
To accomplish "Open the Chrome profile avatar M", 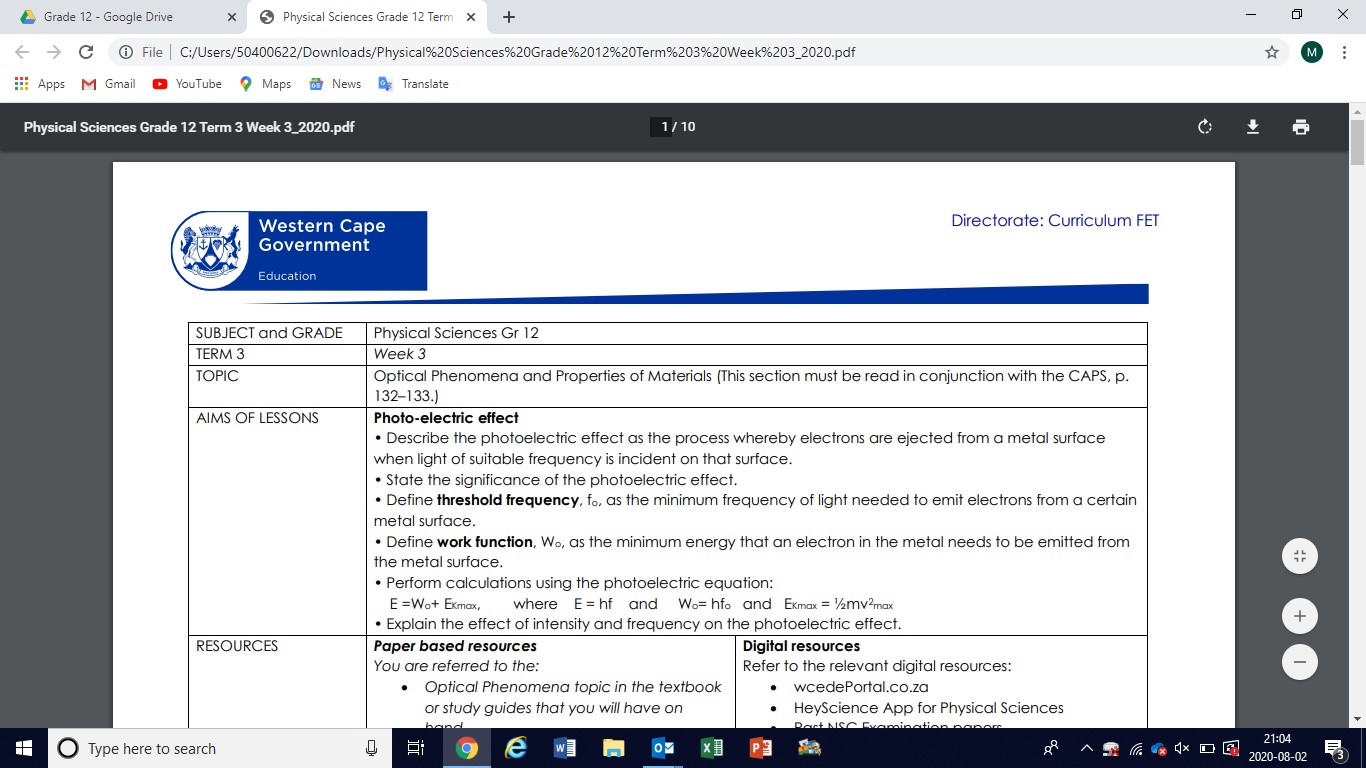I will (x=1311, y=52).
